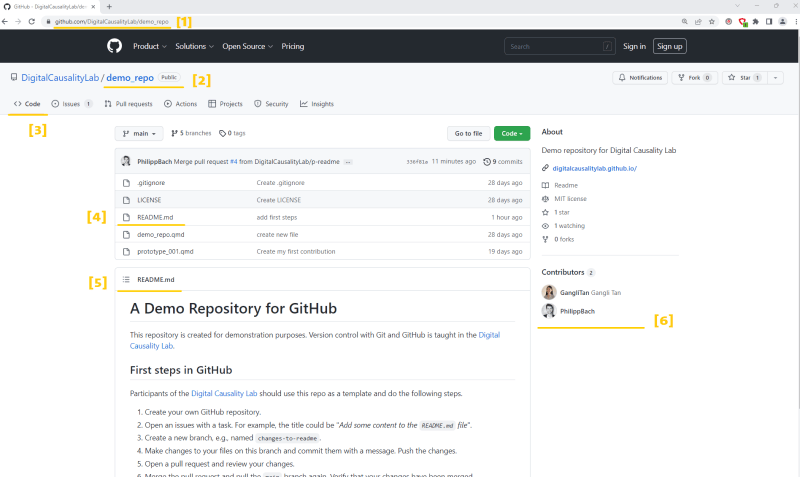Switch to the Issues tab

71,104
